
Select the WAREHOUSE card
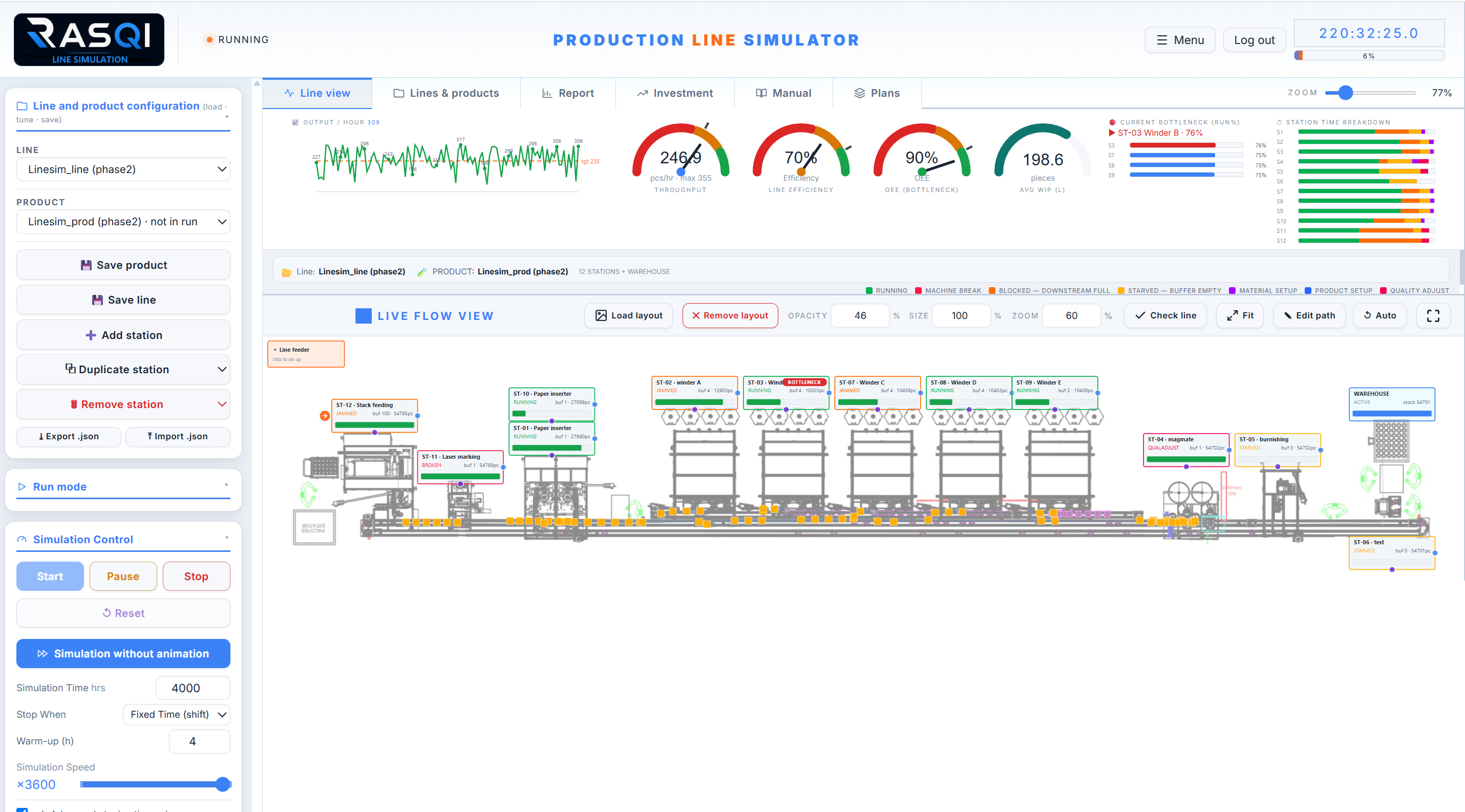tap(1392, 404)
